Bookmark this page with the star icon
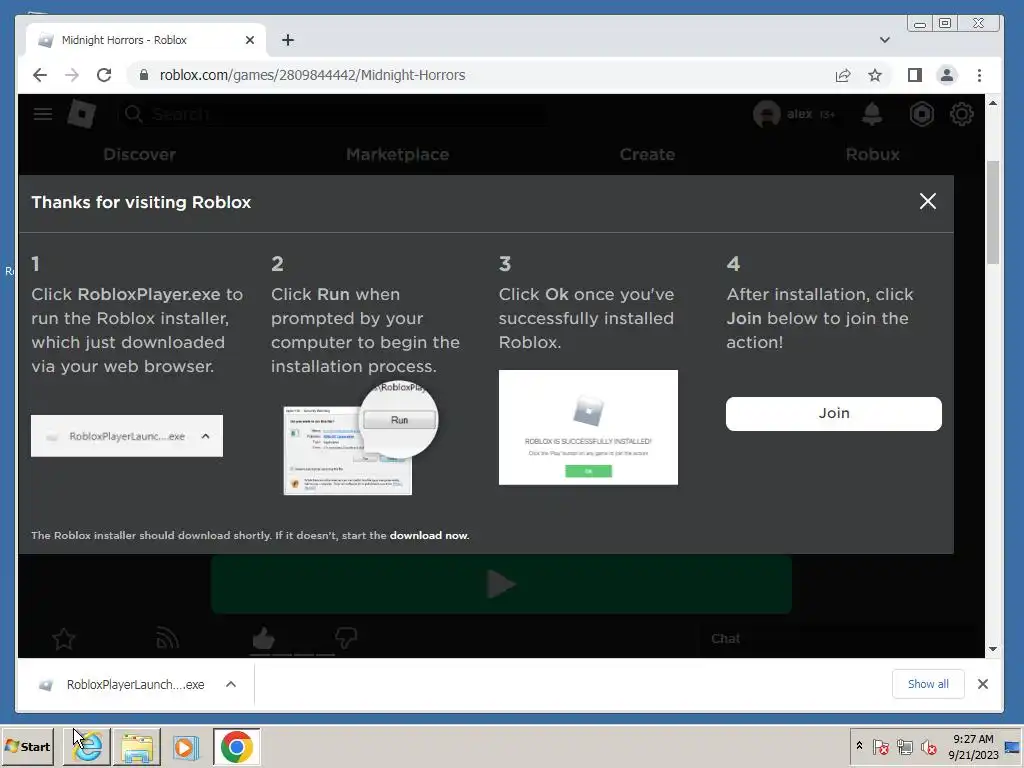1024x768 pixels. [x=875, y=75]
